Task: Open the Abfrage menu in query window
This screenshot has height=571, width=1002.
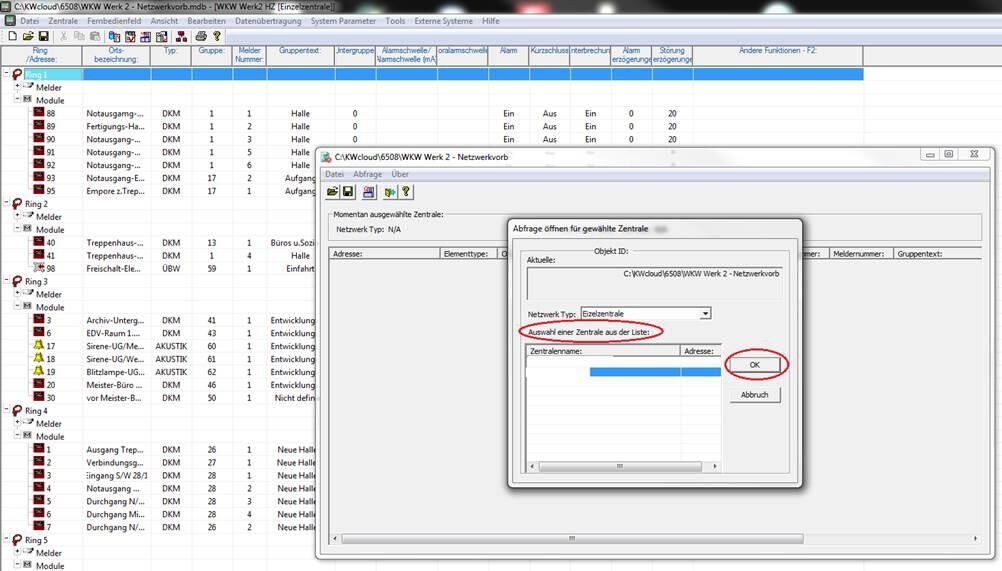Action: pyautogui.click(x=367, y=174)
